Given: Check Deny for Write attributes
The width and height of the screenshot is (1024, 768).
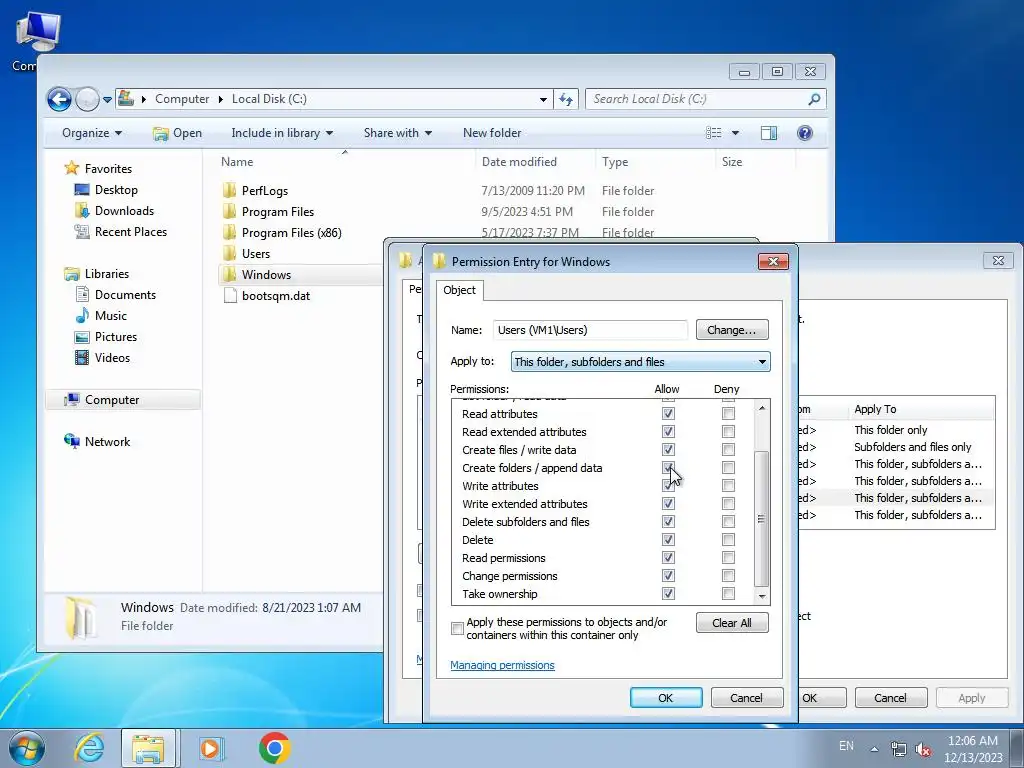Looking at the screenshot, I should pos(728,485).
